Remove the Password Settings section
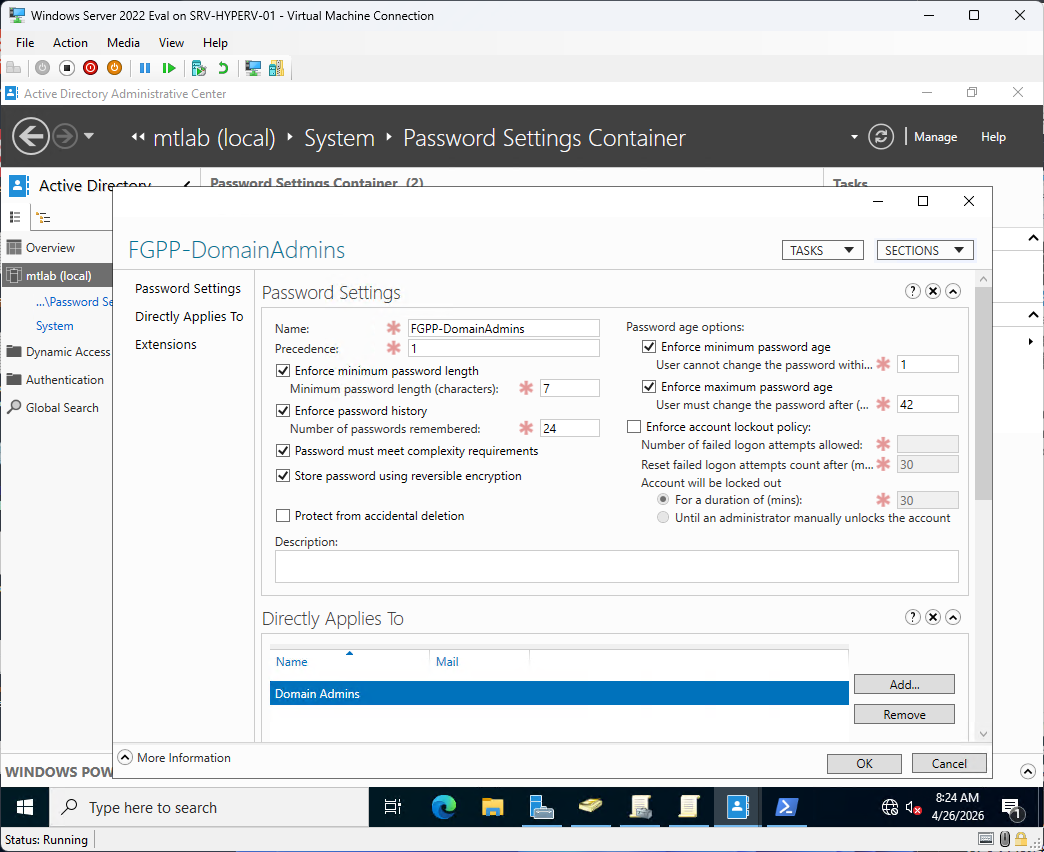This screenshot has width=1044, height=852. [933, 292]
